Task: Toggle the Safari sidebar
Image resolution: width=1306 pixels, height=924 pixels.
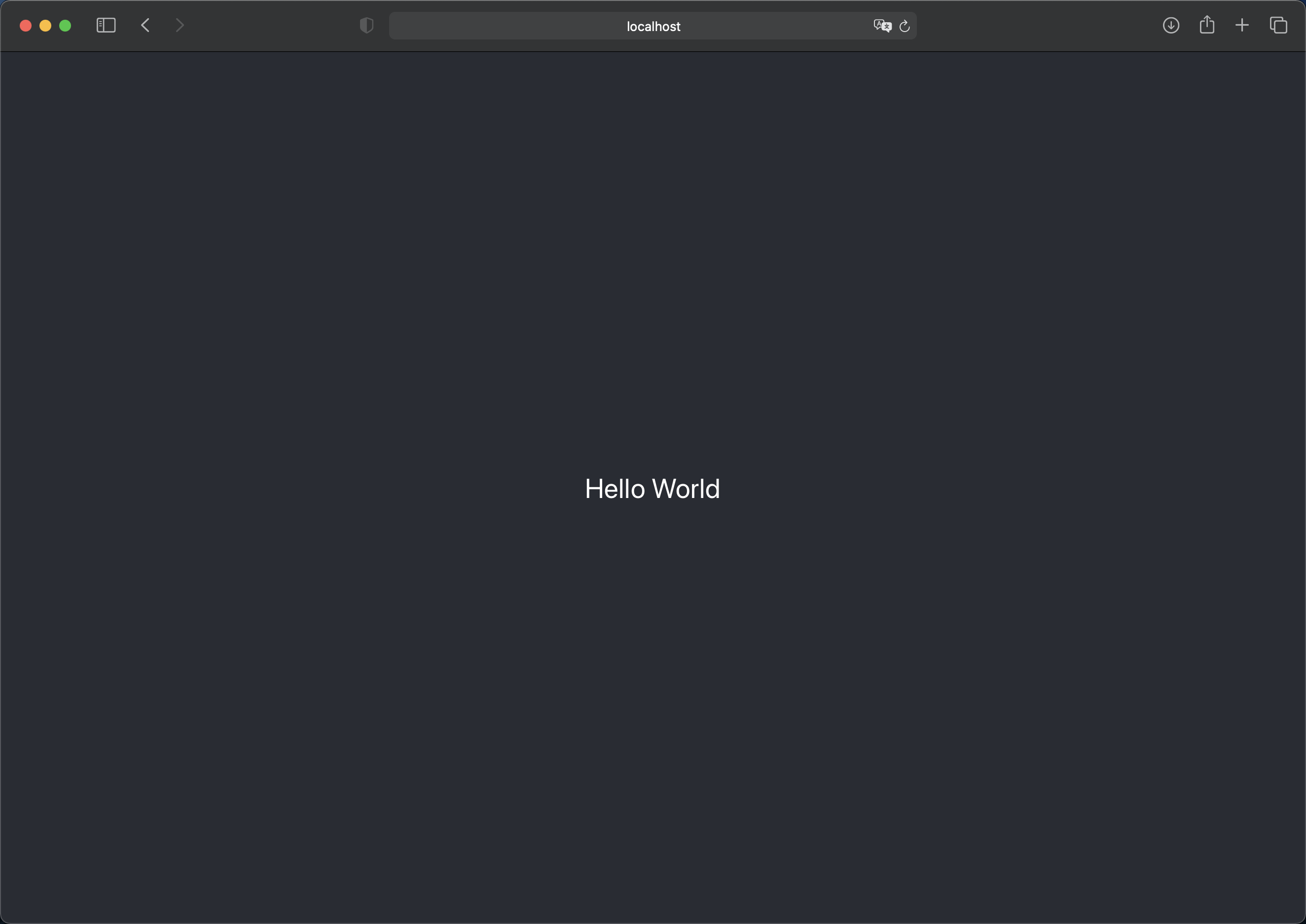Action: click(x=106, y=26)
